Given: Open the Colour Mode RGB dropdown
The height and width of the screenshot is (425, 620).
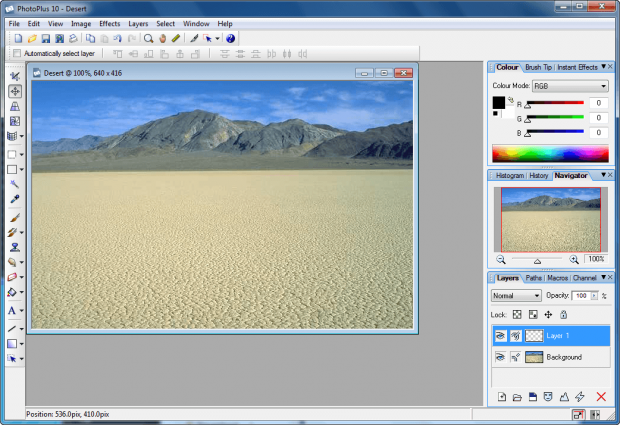Looking at the screenshot, I should coord(570,86).
